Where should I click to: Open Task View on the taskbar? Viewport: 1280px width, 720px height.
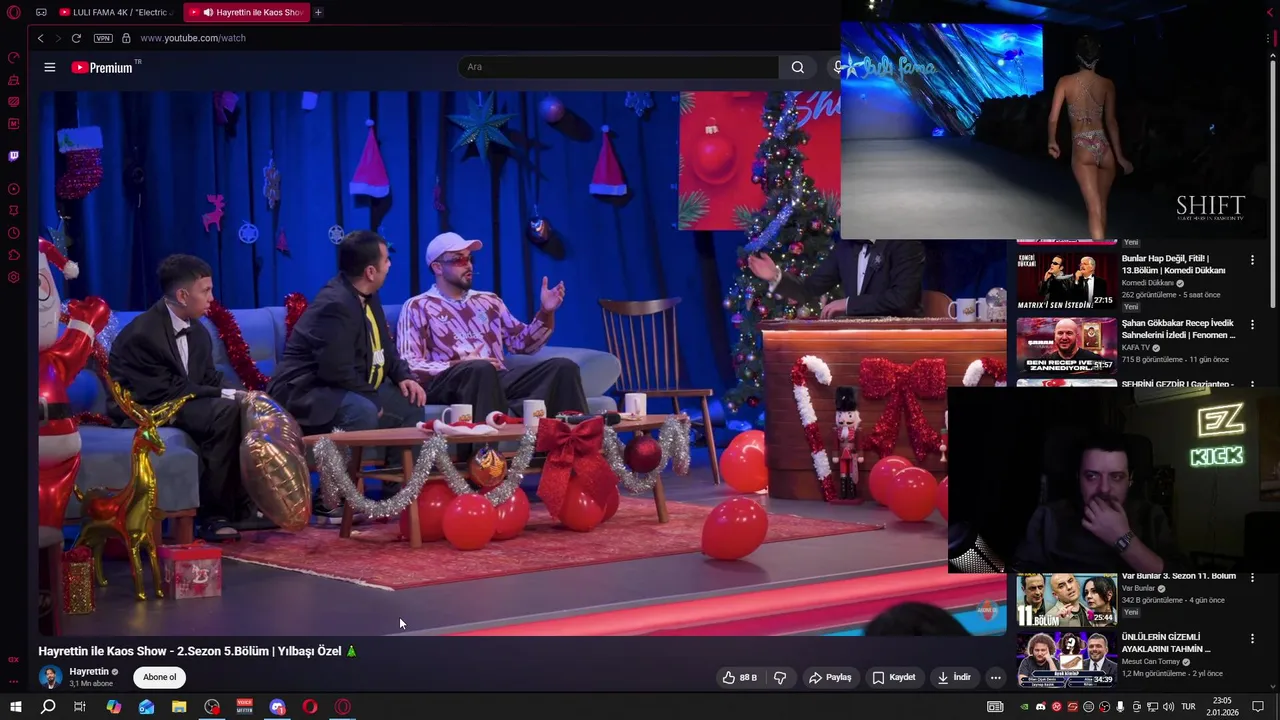[80, 707]
